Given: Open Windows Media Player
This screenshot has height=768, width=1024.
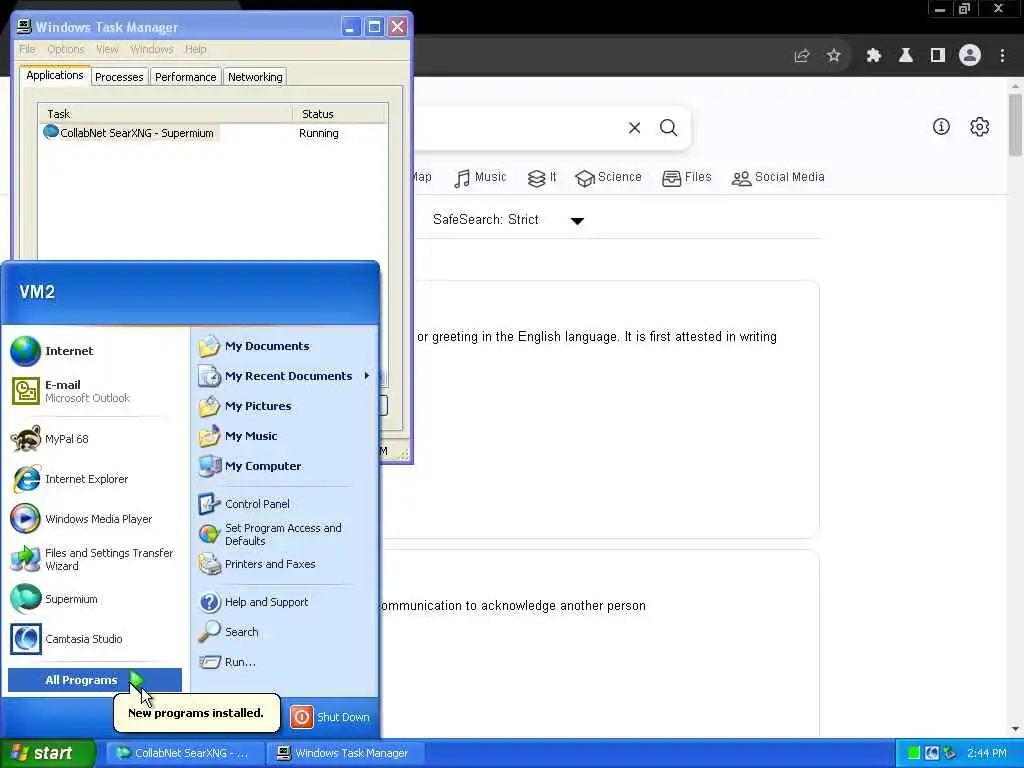Looking at the screenshot, I should pos(82,519).
